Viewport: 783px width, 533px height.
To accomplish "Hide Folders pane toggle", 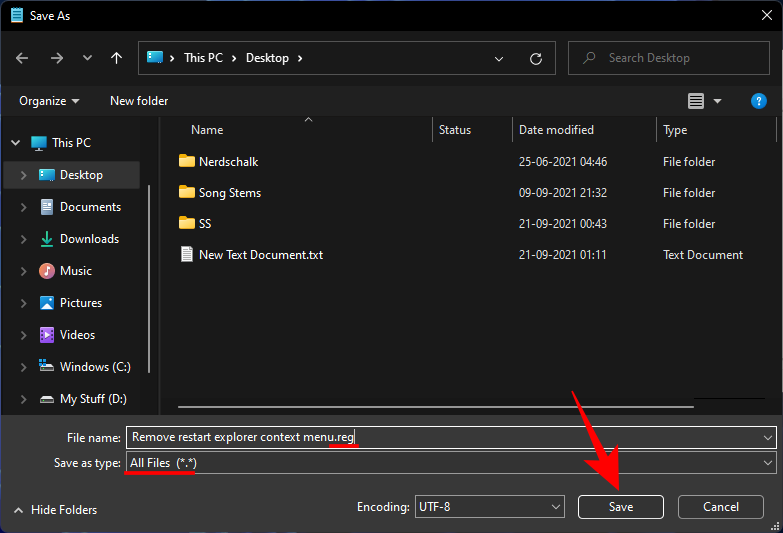I will pos(57,509).
